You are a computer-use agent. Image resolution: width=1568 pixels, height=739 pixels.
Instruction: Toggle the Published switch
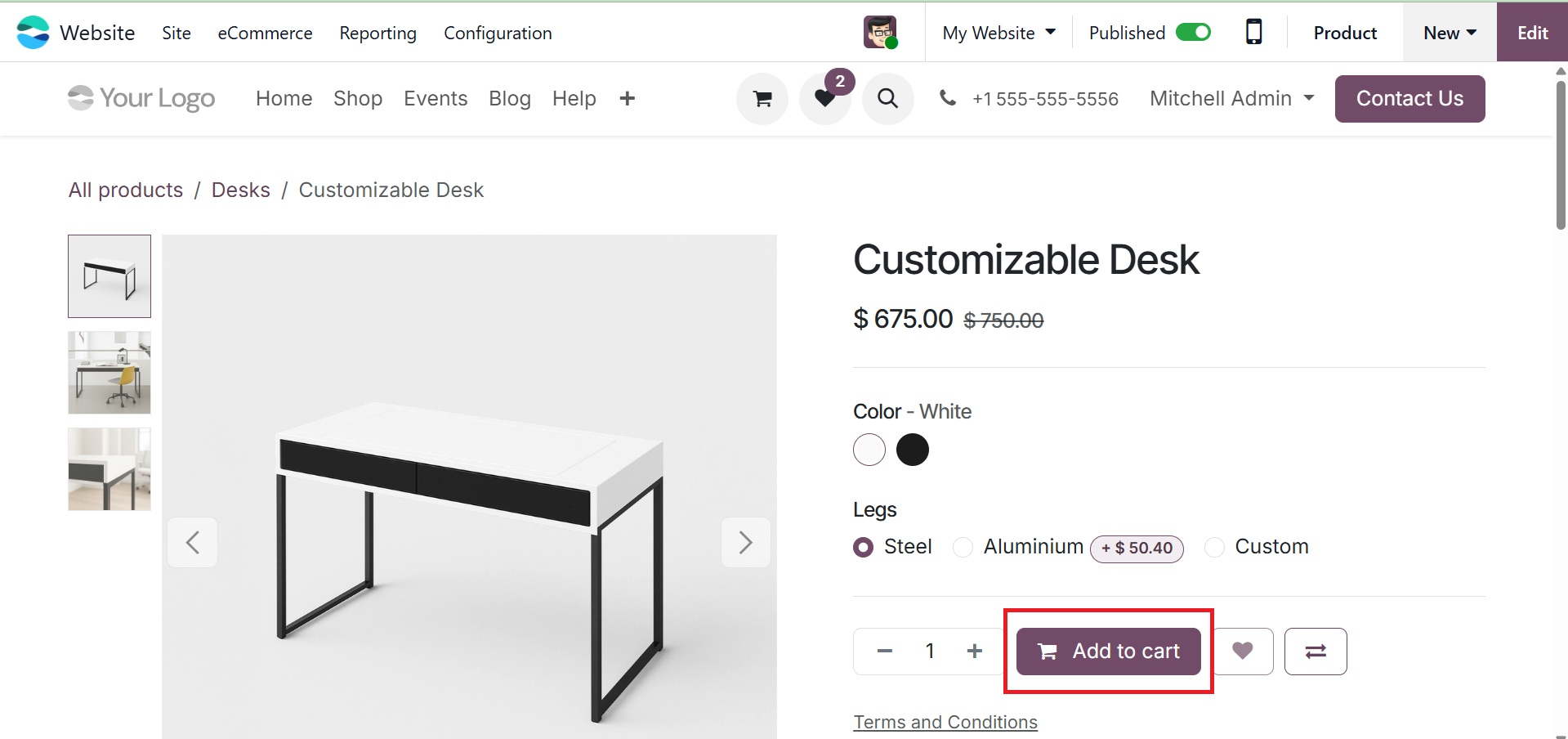1193,33
